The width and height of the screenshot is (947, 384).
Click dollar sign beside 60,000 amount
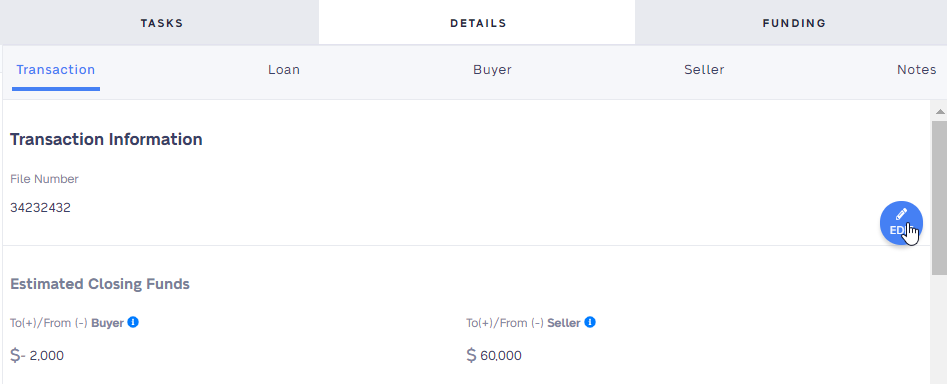(472, 355)
